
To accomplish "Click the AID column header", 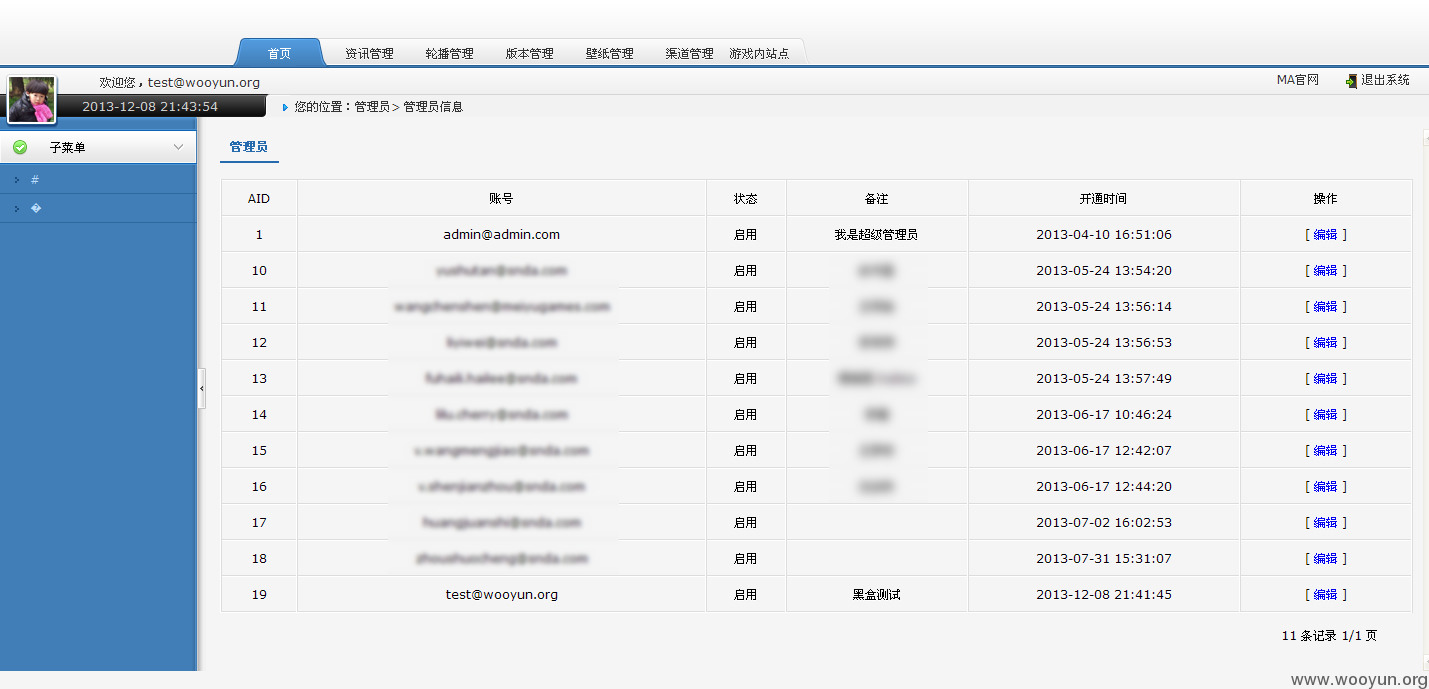I will pos(259,199).
